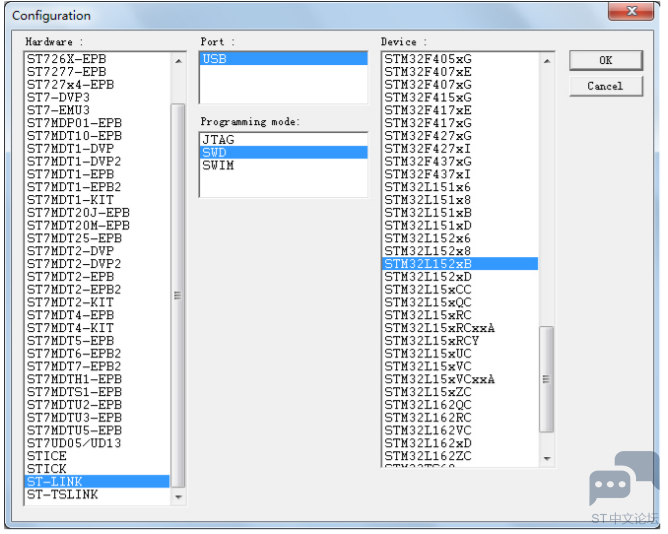Select ST7MDT1-KIT hardware entry
Screen dimensions: 668x534
pos(97,200)
